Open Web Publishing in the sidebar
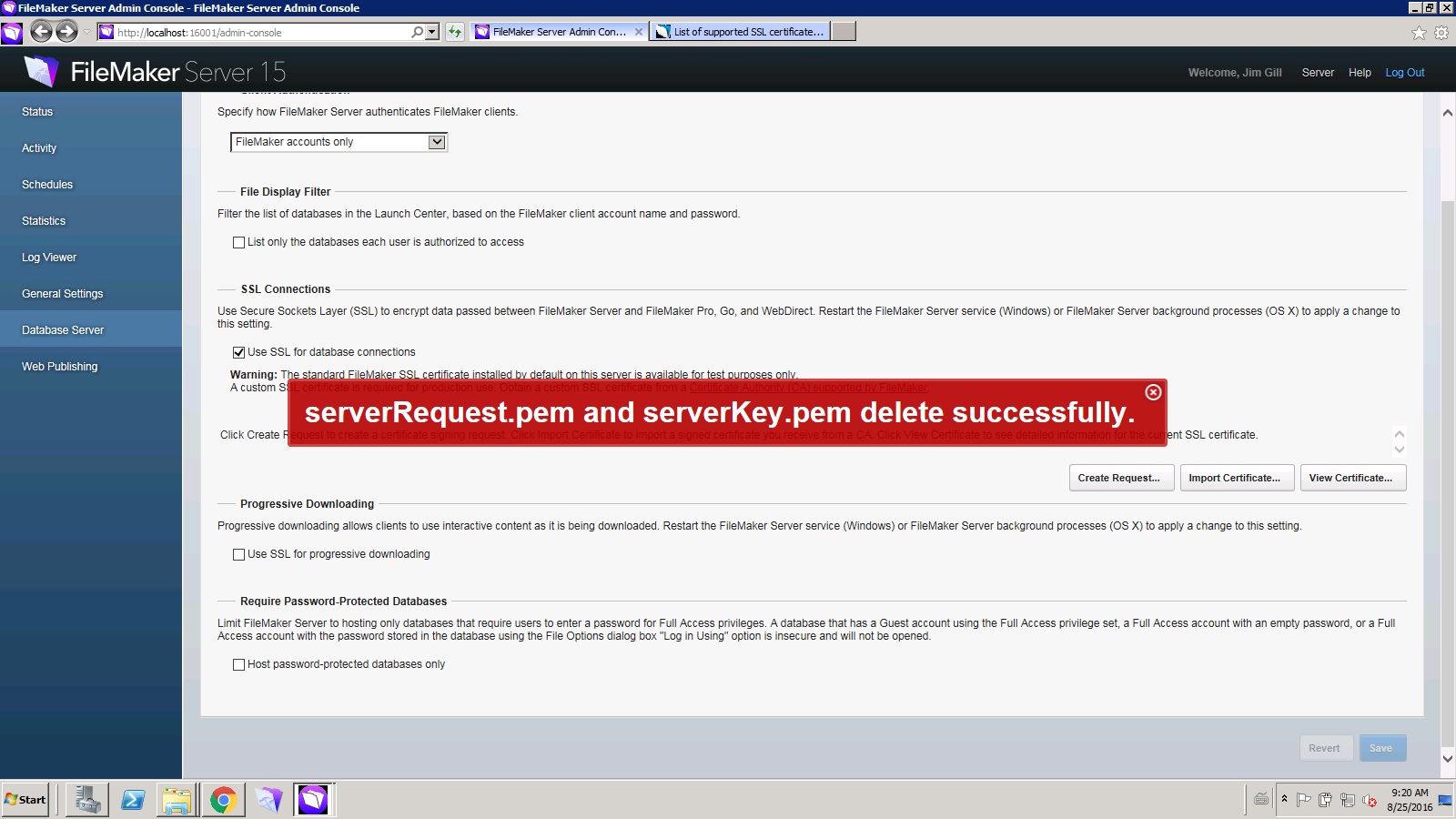Screen dimensions: 1456x819 click(91, 367)
